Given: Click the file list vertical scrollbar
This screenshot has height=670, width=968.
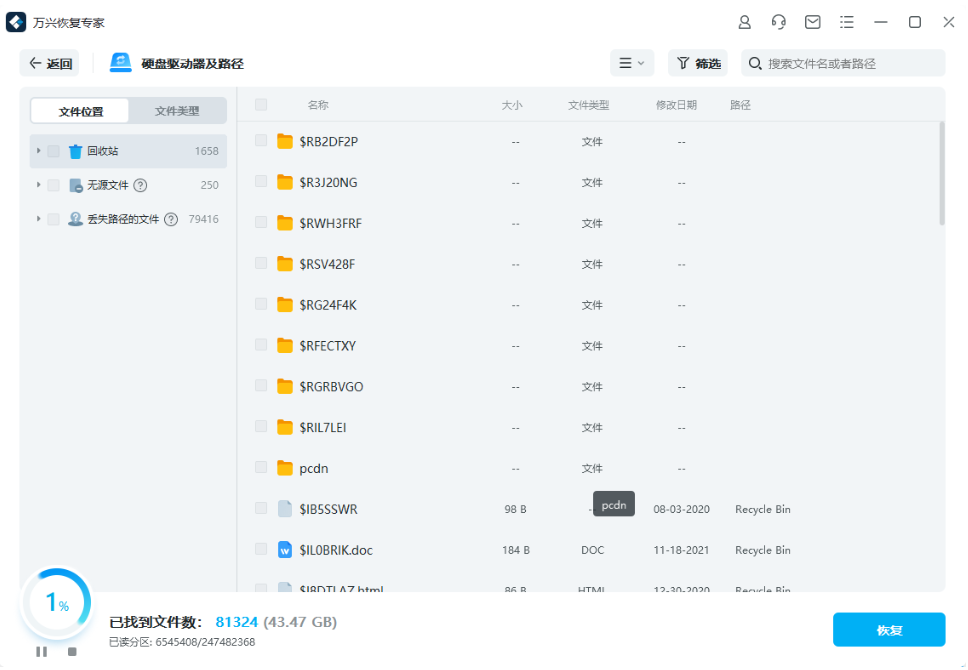Looking at the screenshot, I should 942,174.
